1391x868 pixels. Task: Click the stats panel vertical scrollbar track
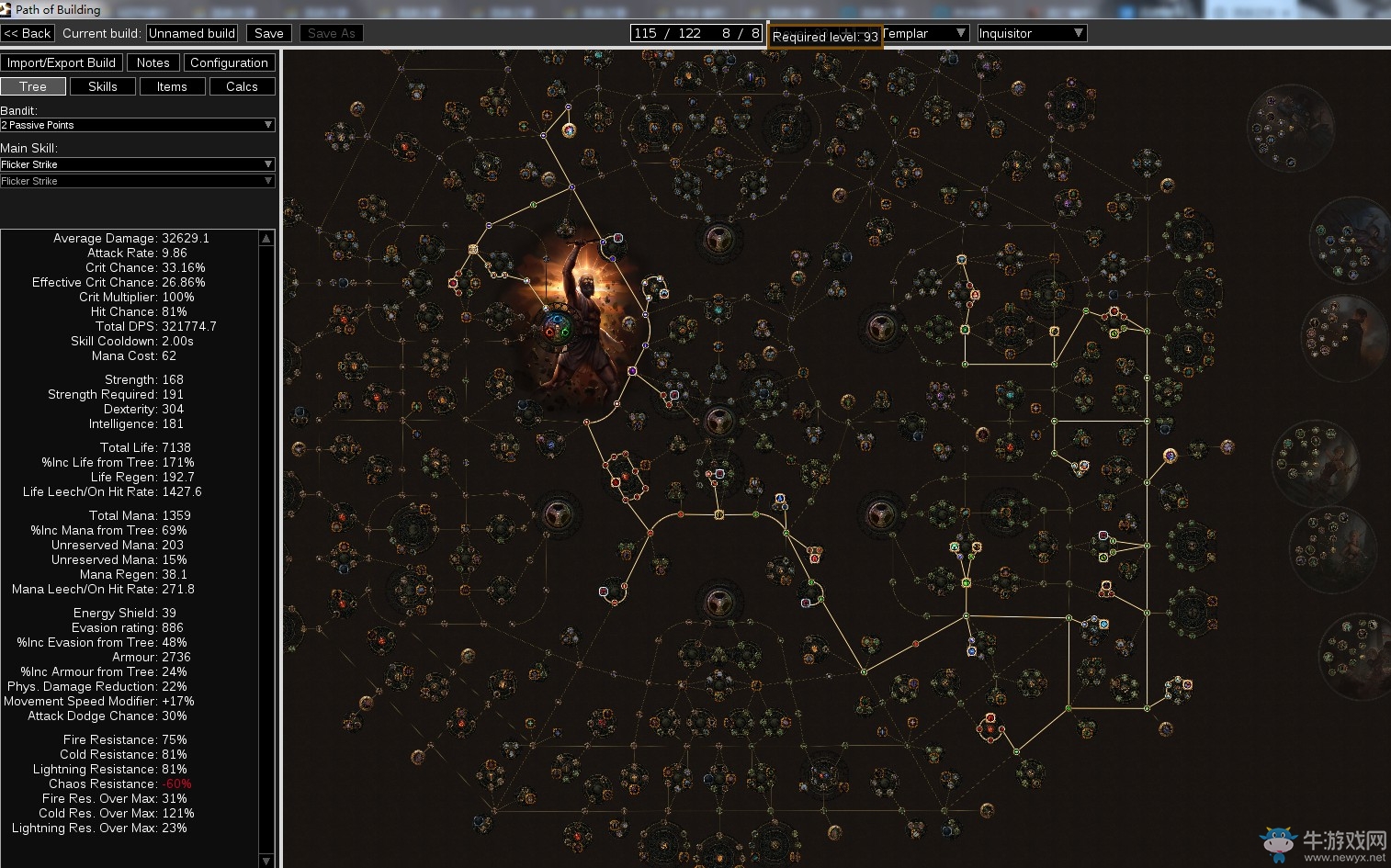266,549
